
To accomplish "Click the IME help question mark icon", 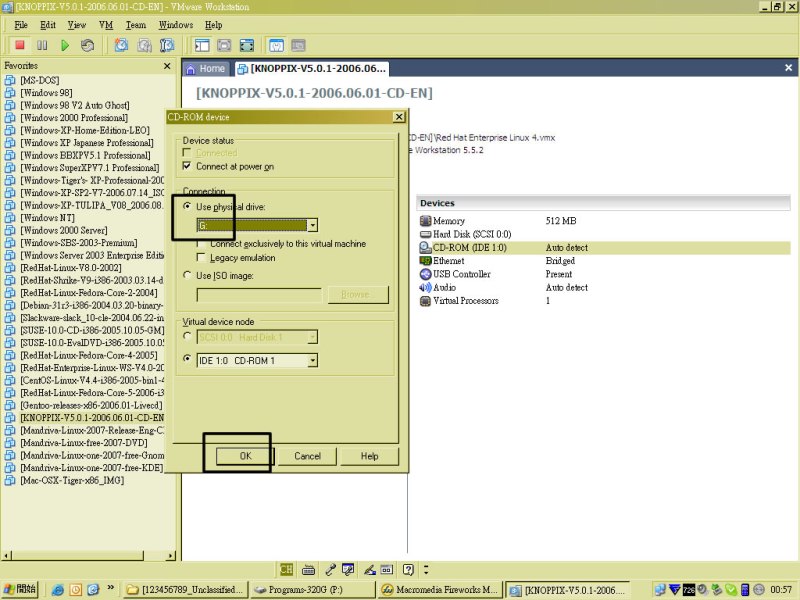I will point(408,569).
